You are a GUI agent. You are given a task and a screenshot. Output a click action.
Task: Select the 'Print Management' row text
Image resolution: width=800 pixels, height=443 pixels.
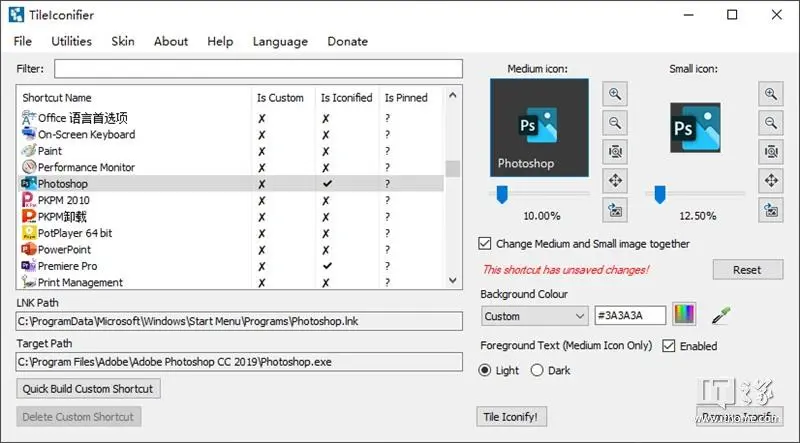(80, 282)
